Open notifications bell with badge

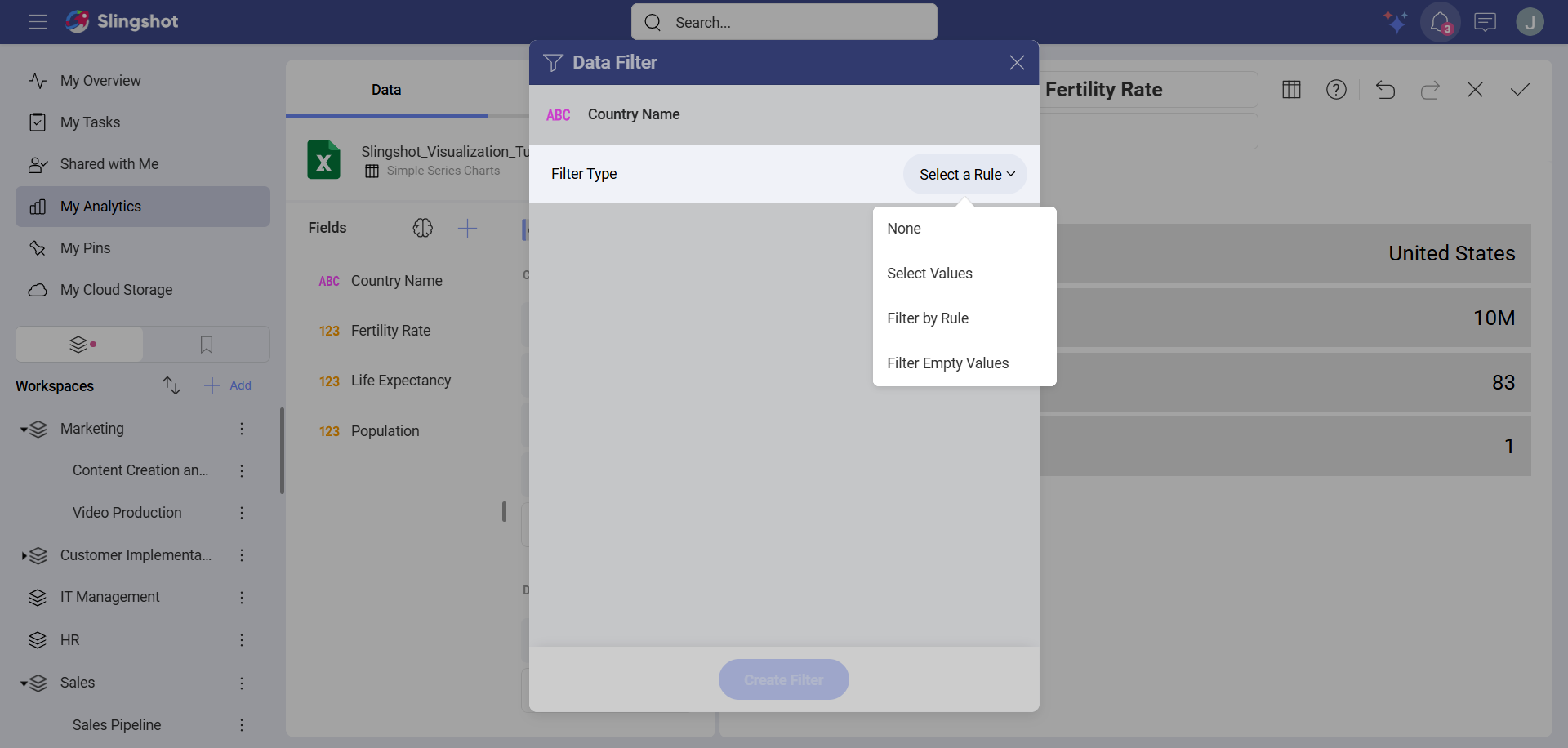click(1441, 22)
